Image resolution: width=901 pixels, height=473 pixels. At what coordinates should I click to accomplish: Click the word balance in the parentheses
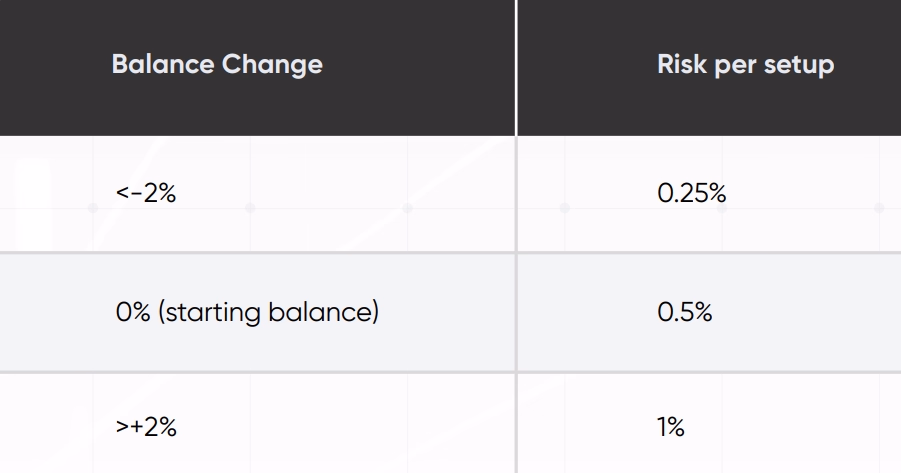tap(322, 312)
